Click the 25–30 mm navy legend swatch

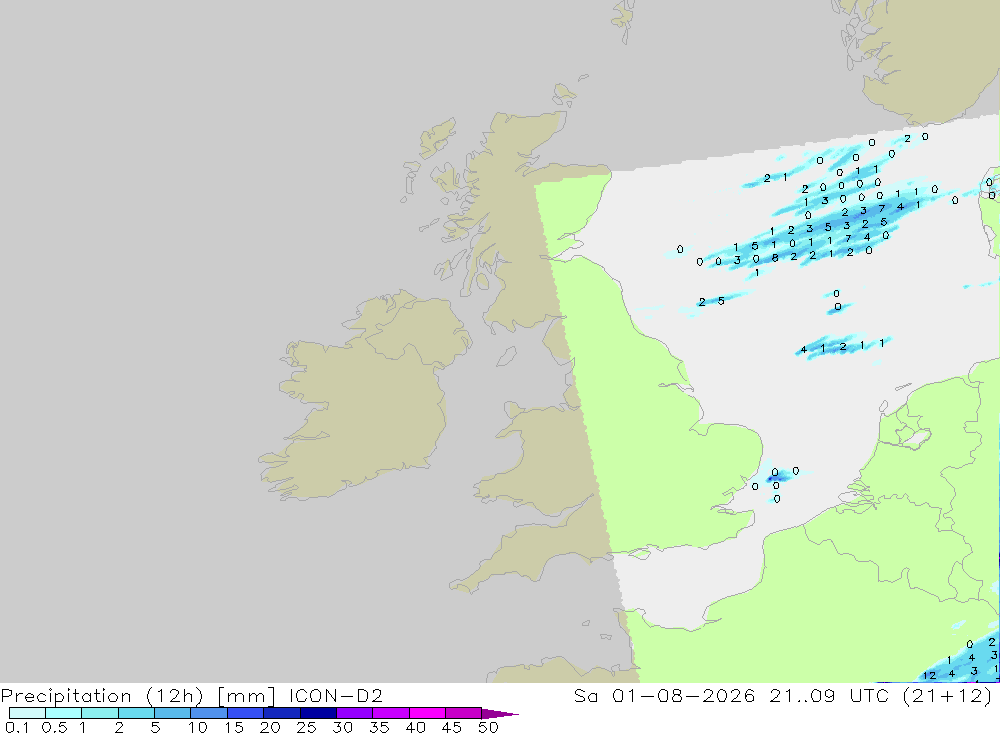[318, 713]
